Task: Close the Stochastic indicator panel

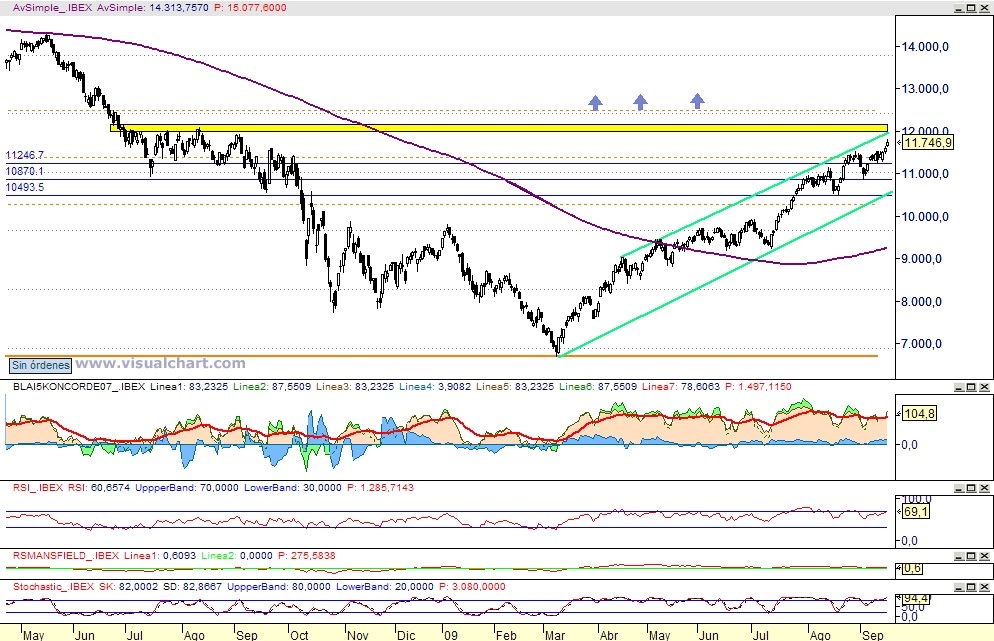Action: coord(984,587)
